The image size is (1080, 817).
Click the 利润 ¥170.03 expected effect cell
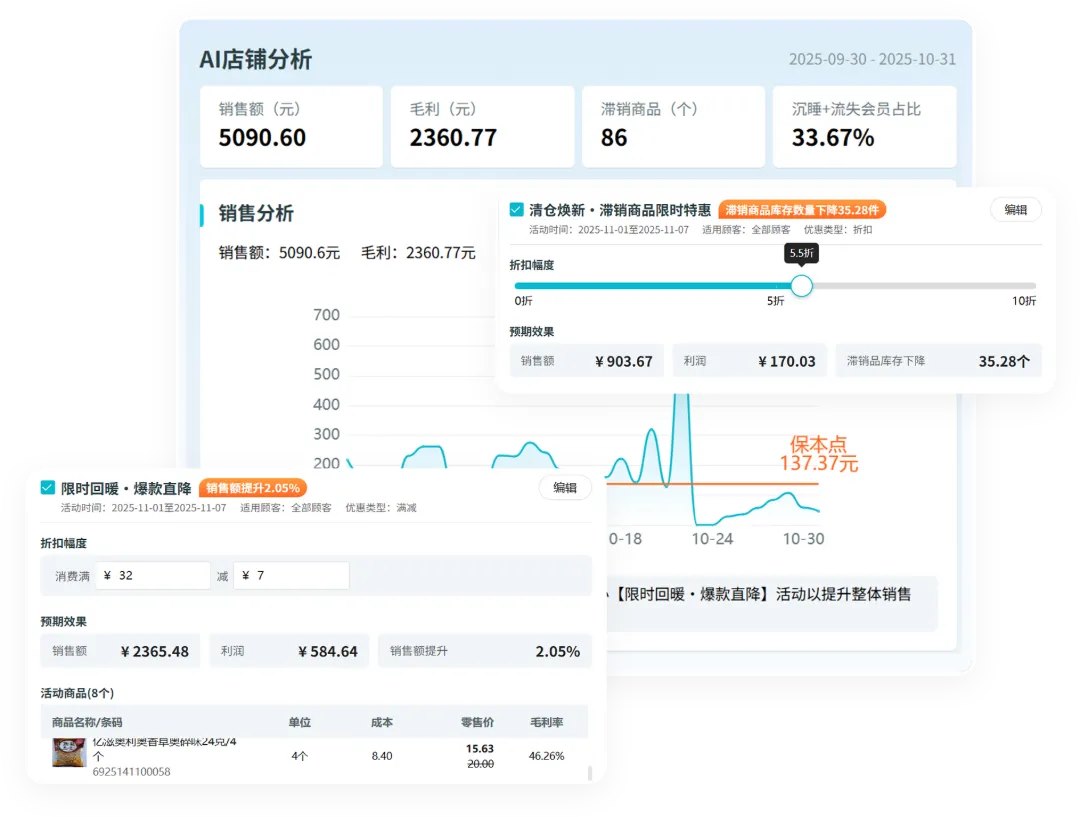[749, 361]
